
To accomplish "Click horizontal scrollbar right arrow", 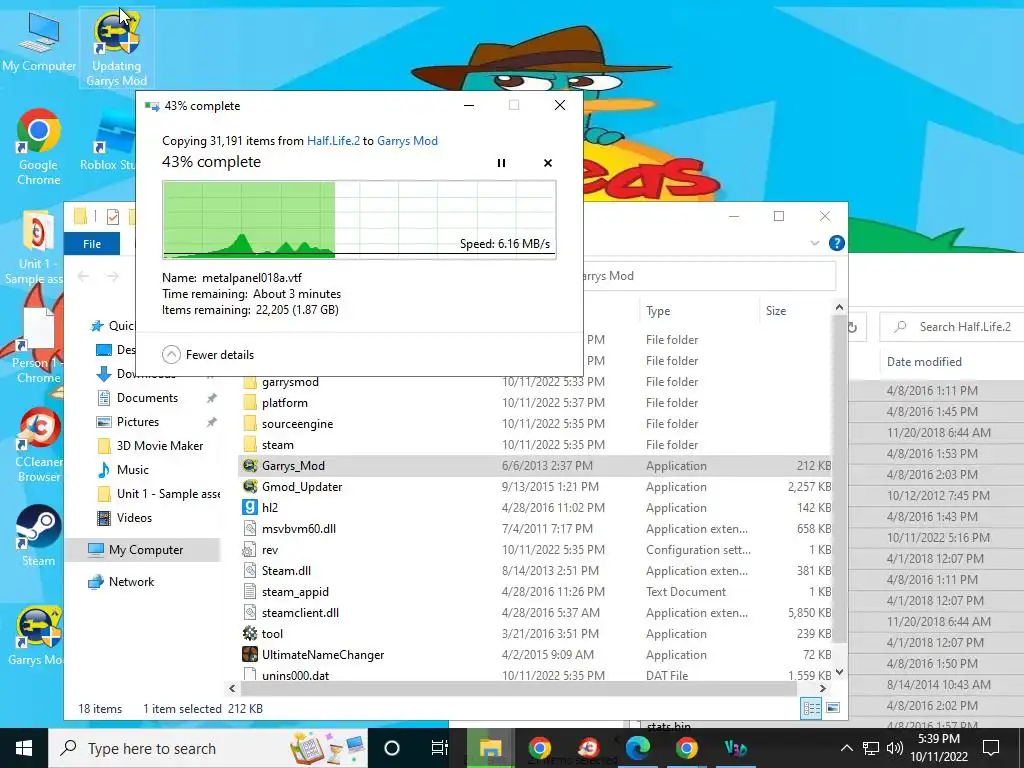I will coord(822,688).
